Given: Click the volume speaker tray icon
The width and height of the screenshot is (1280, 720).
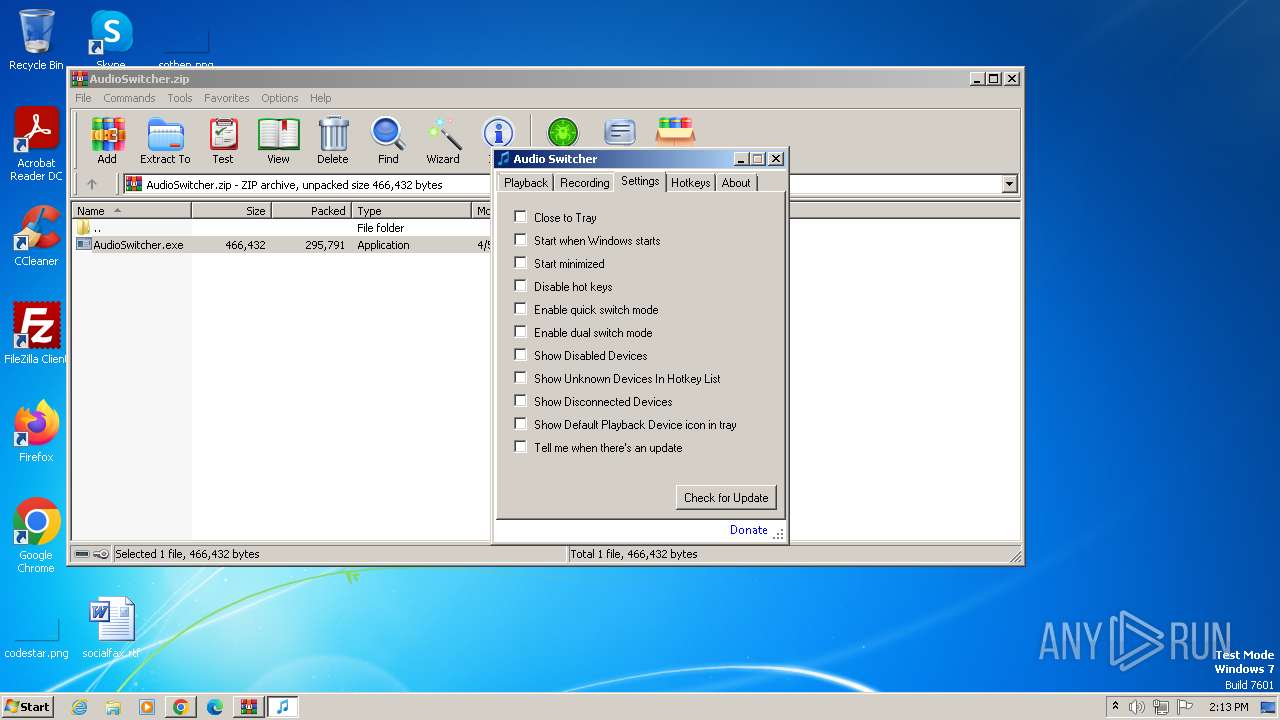Looking at the screenshot, I should point(1137,707).
